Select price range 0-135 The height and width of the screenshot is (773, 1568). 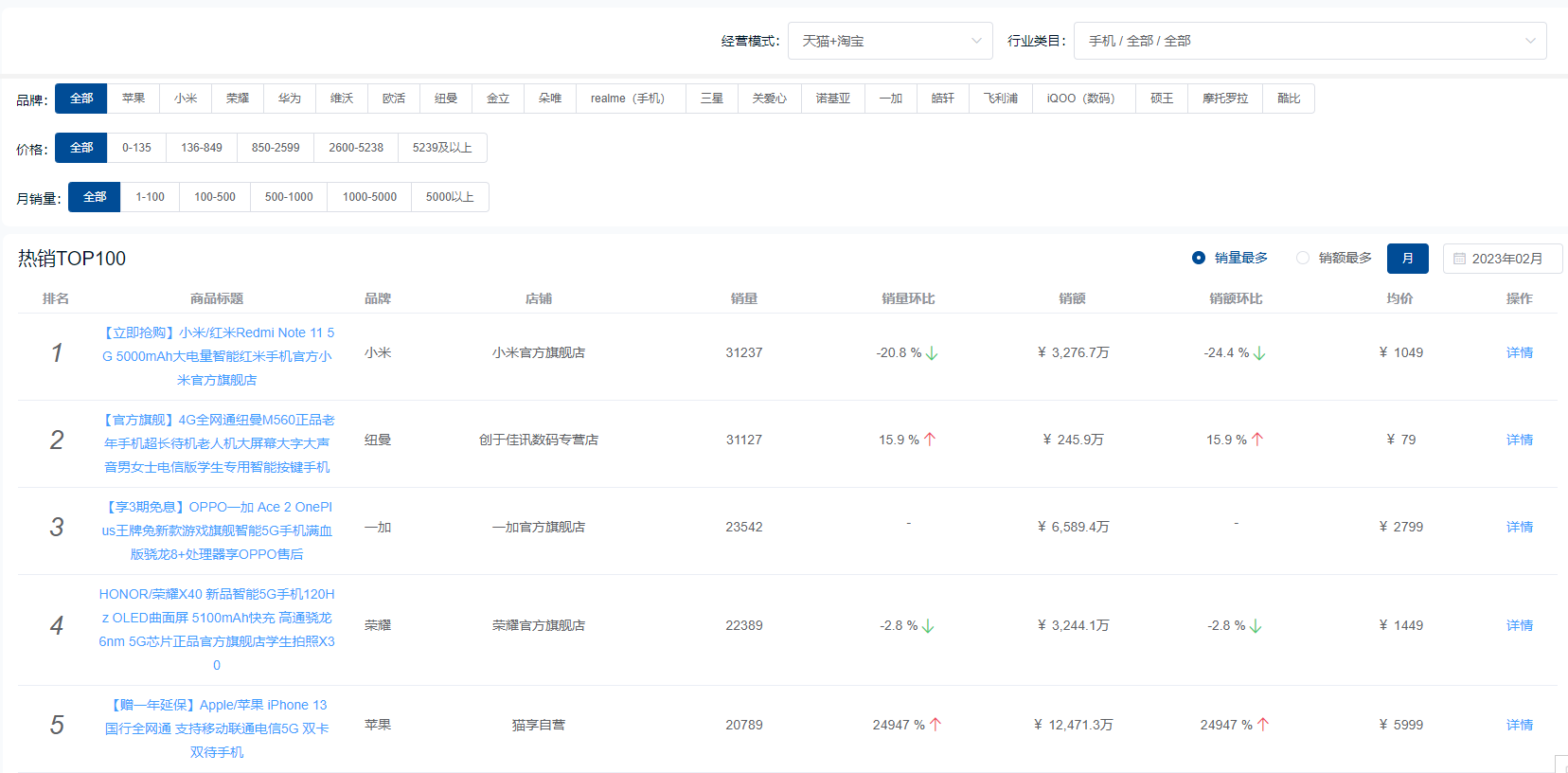(x=136, y=148)
